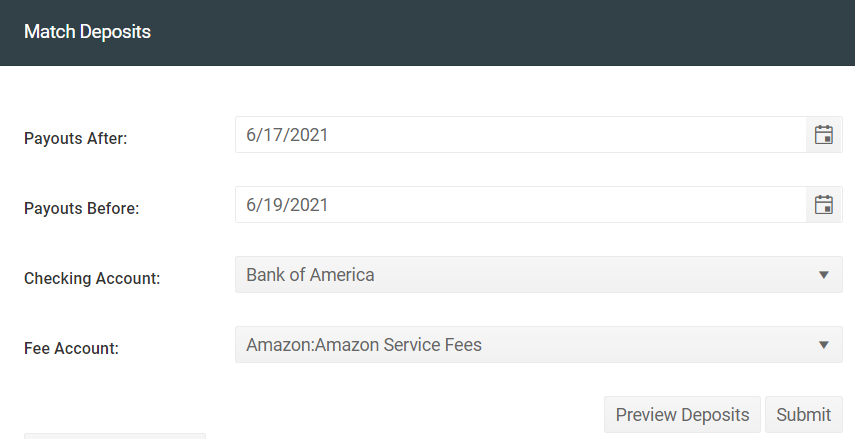Click the Checking Account label
The width and height of the screenshot is (855, 439).
pos(92,278)
